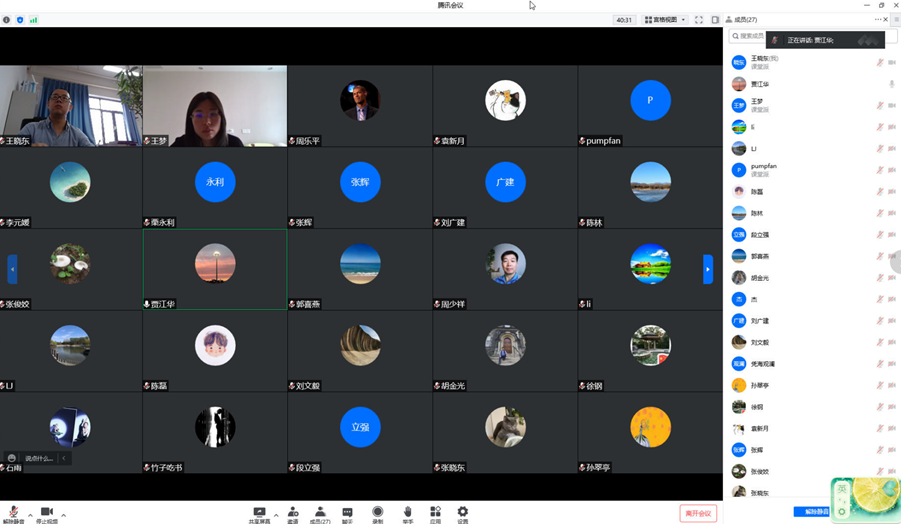This screenshot has width=901, height=524.
Task: Open the grid view layout dropdown
Action: pos(665,20)
